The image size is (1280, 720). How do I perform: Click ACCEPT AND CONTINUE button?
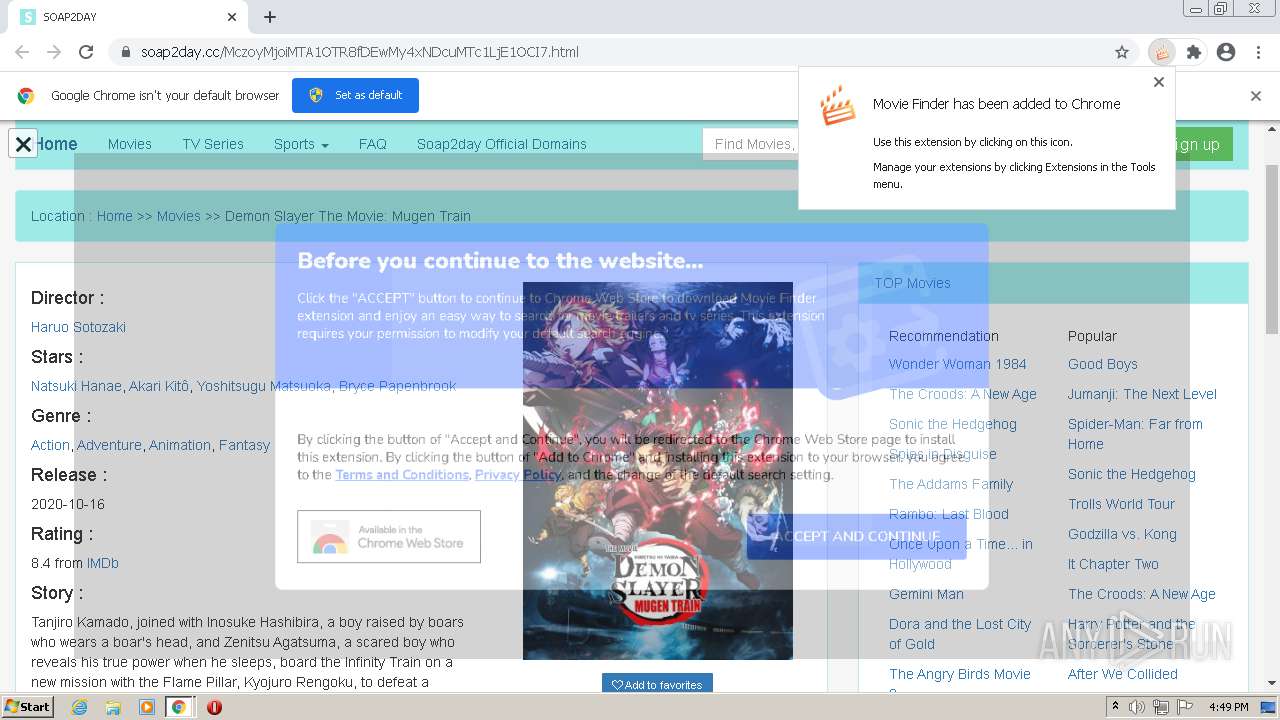[x=856, y=536]
